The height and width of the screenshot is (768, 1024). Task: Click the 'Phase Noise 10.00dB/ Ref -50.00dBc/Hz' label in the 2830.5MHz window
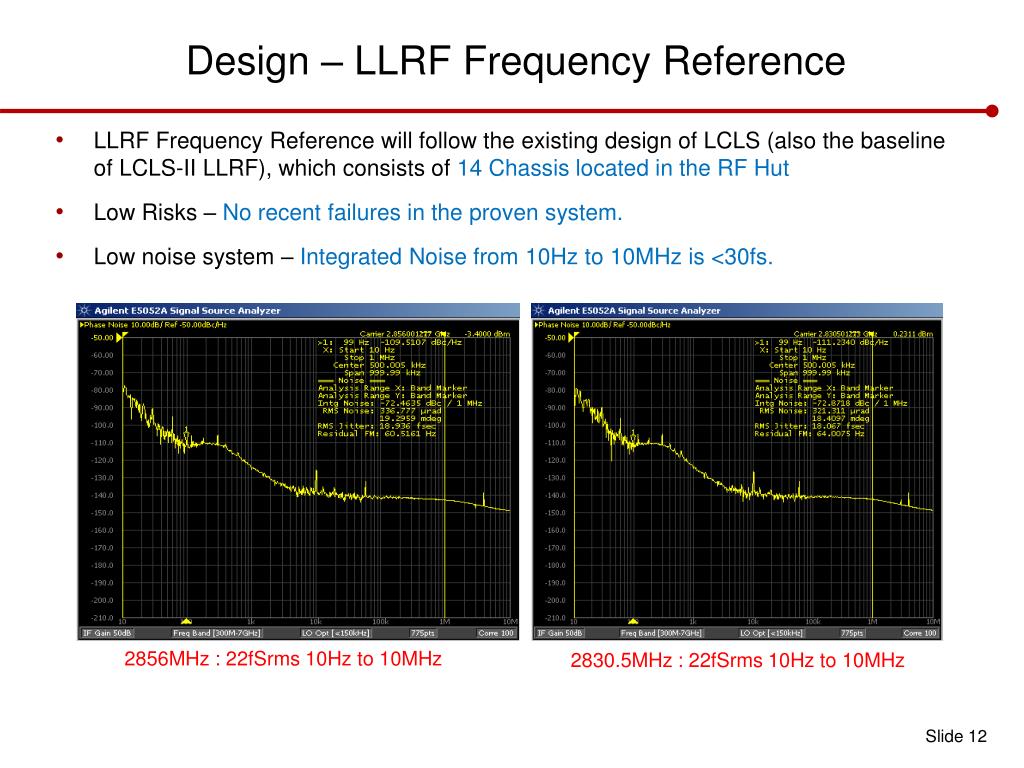[603, 325]
